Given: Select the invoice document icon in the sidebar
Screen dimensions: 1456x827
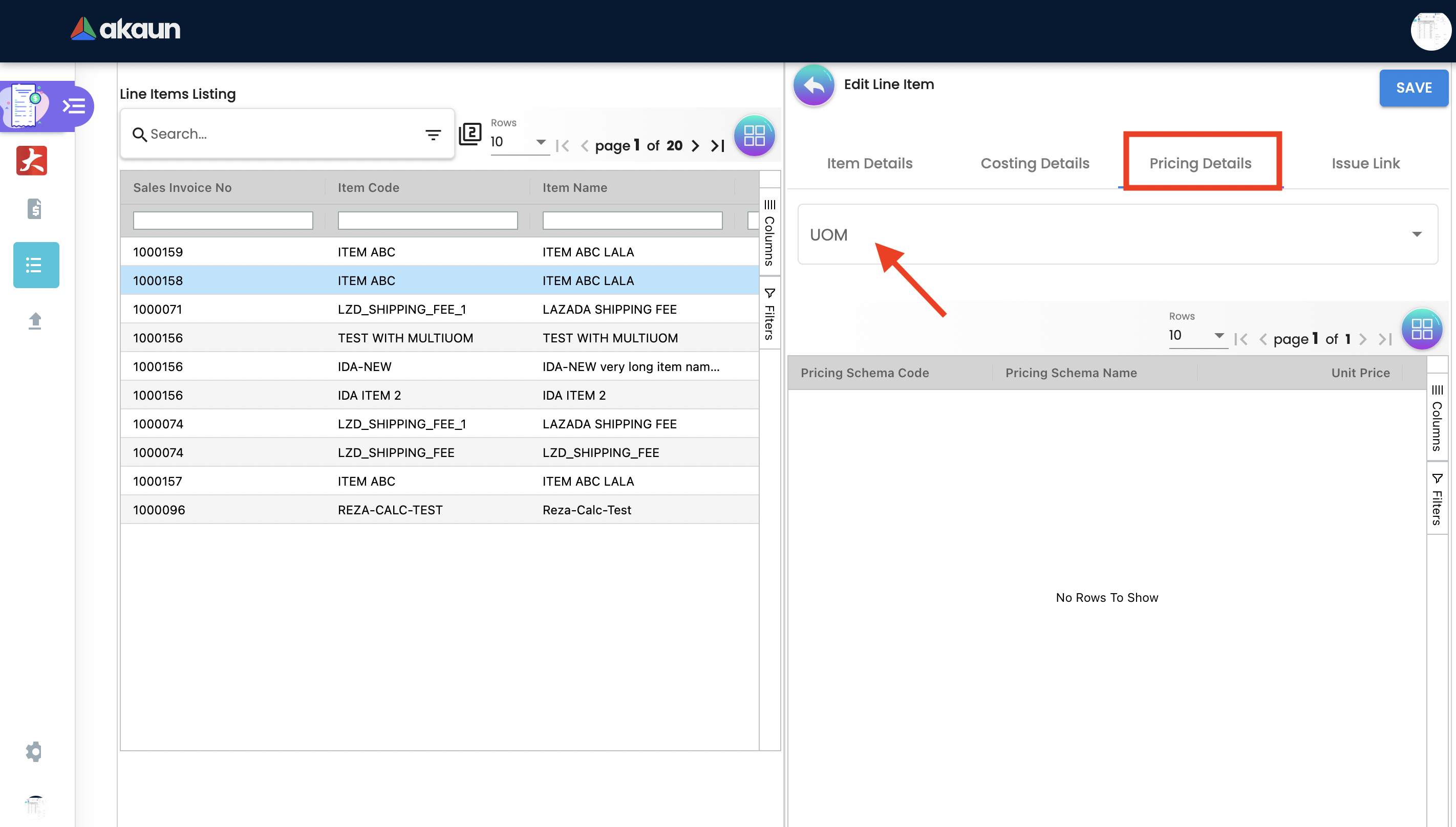Looking at the screenshot, I should 34,209.
